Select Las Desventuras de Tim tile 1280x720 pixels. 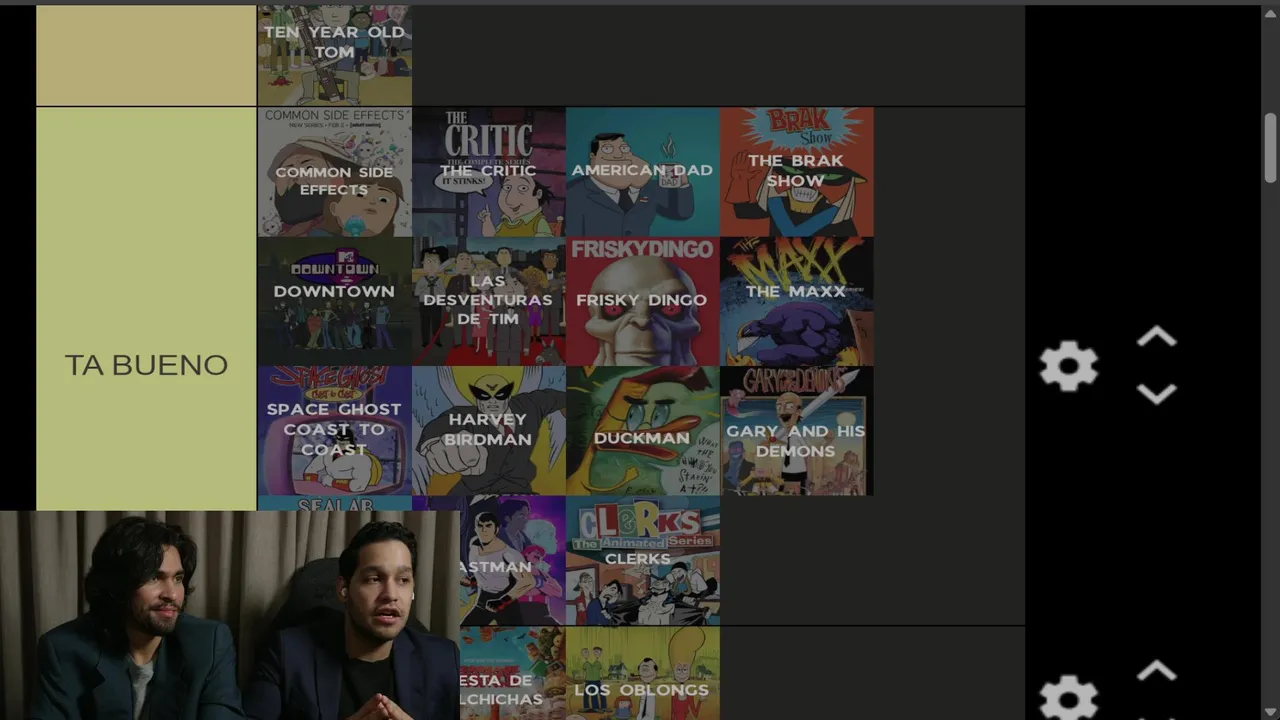click(x=489, y=301)
